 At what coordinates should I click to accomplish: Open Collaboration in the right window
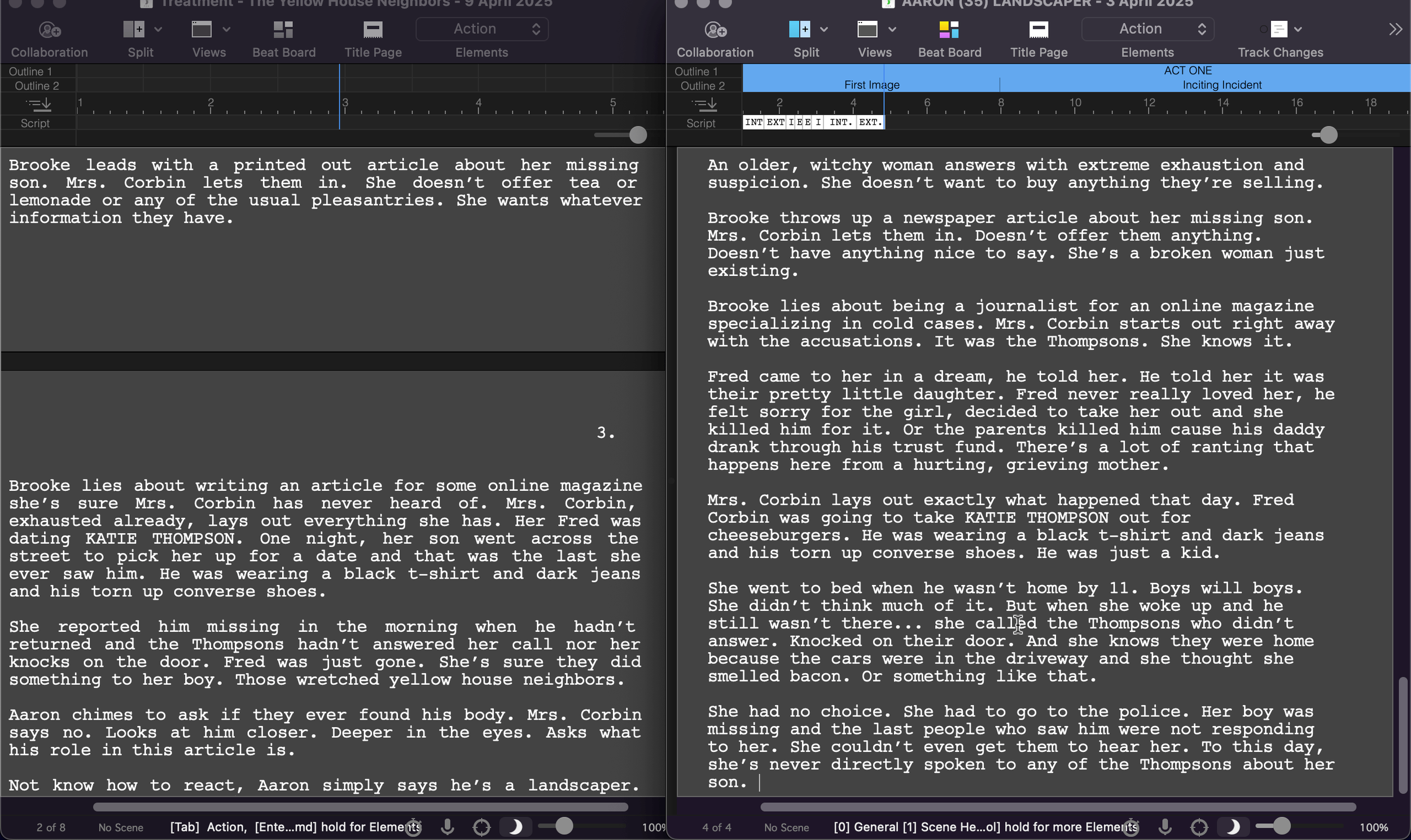715,29
